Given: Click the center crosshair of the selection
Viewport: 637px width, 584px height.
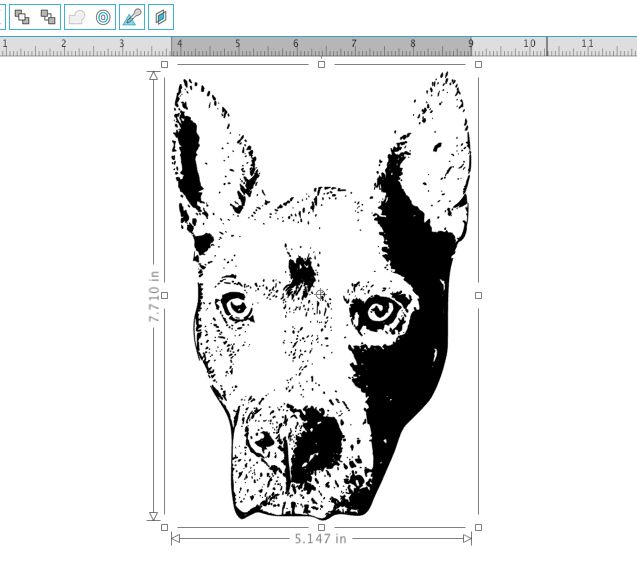Looking at the screenshot, I should [321, 294].
